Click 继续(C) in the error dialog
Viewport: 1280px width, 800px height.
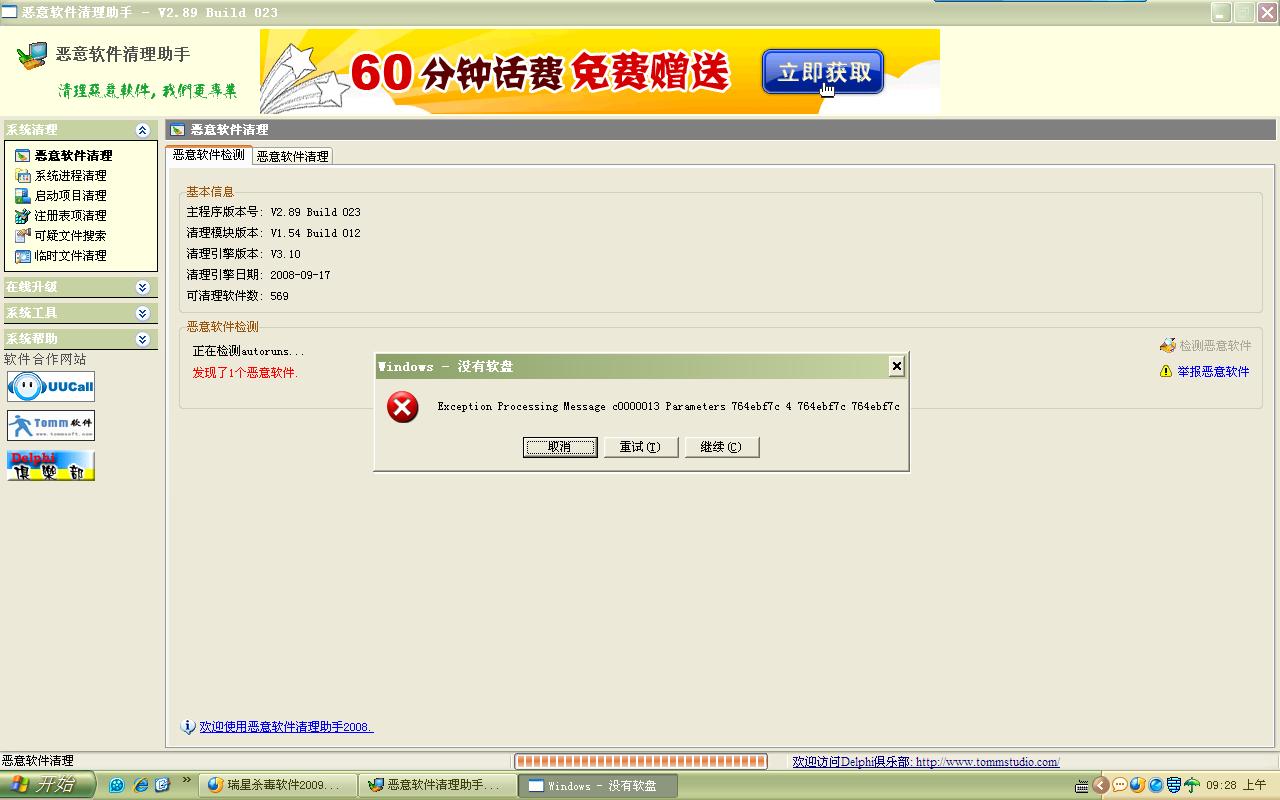(x=722, y=447)
